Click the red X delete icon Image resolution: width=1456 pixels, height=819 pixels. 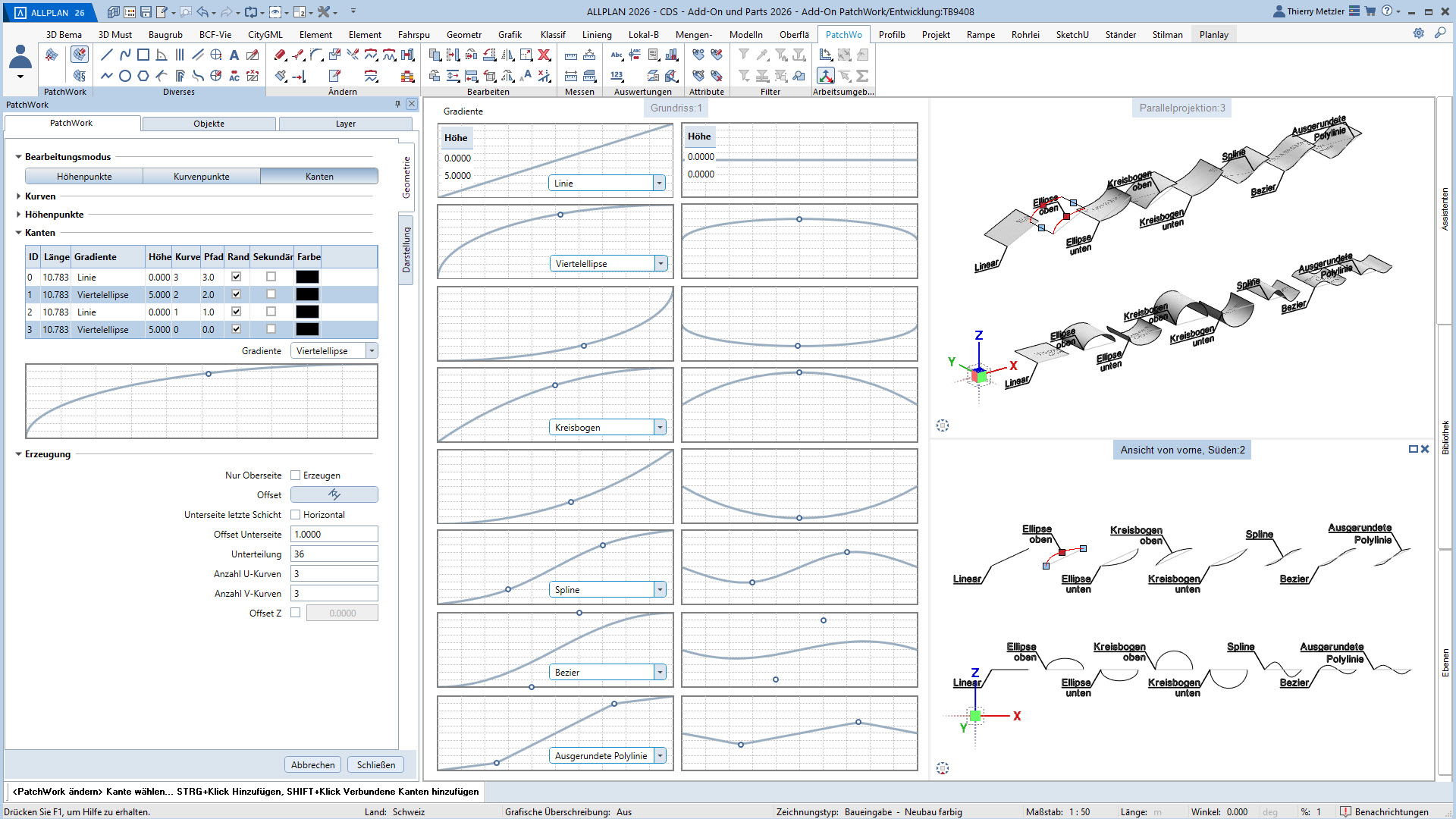(x=544, y=55)
